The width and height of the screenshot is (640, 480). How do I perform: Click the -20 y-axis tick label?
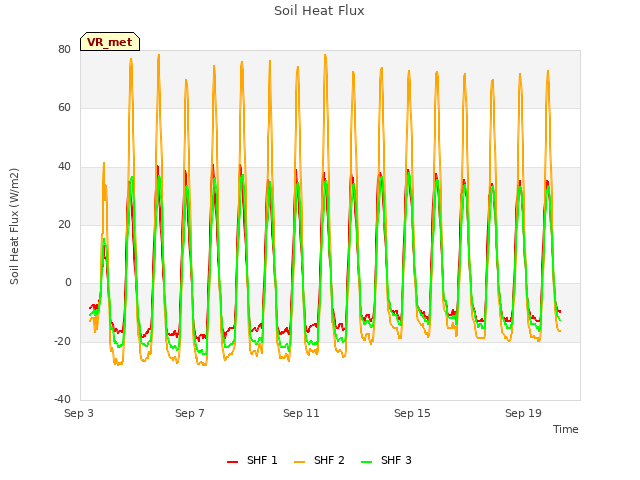coord(62,341)
